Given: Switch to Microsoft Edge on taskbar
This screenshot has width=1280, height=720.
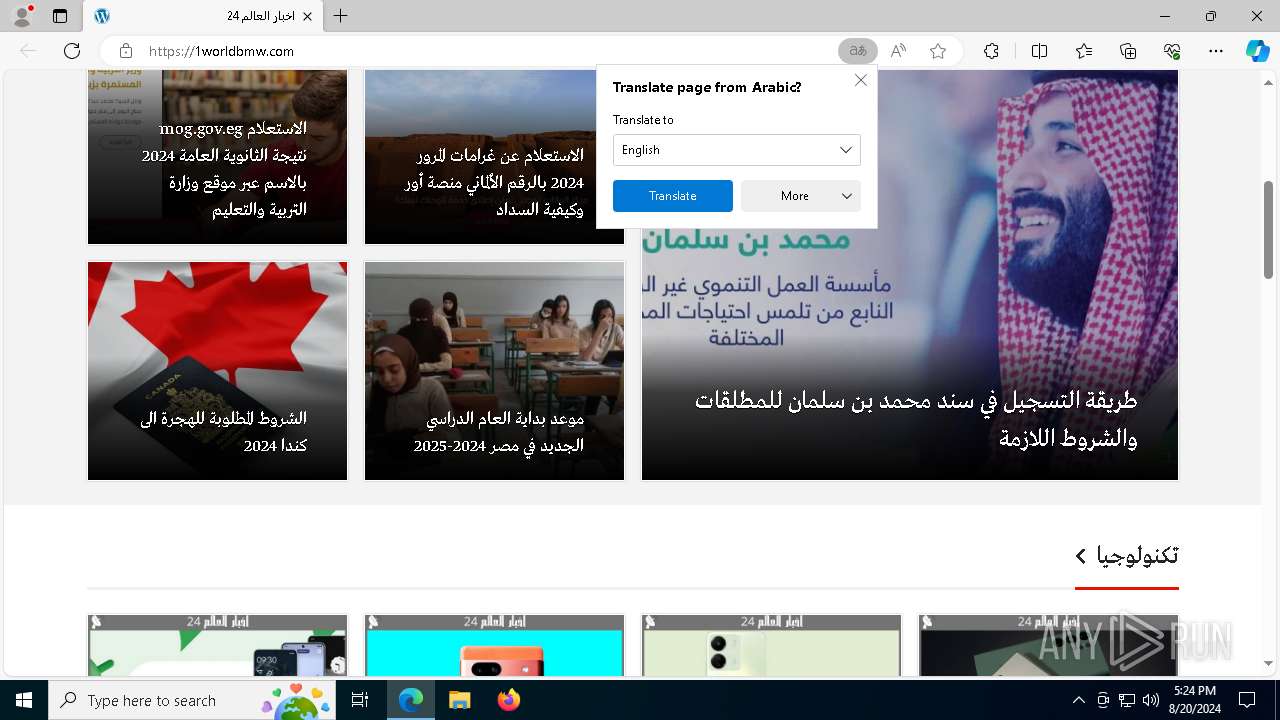Looking at the screenshot, I should pyautogui.click(x=411, y=700).
